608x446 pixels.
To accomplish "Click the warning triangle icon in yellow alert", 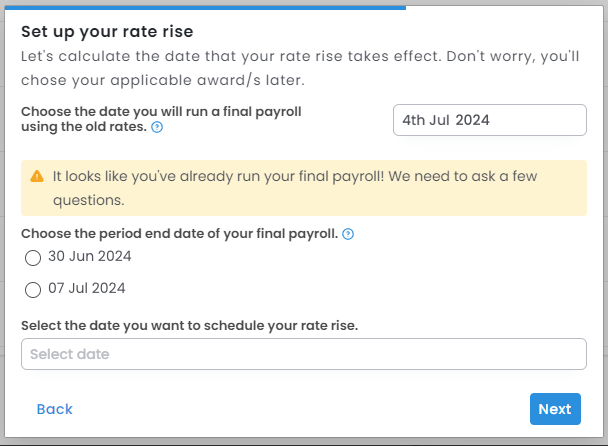I will [37, 176].
